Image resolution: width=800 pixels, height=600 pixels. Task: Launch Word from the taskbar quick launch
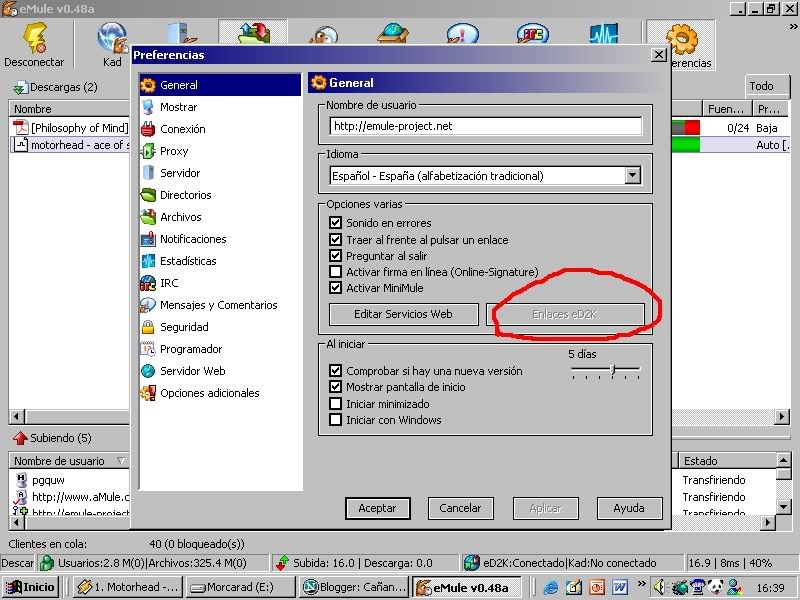click(x=619, y=587)
